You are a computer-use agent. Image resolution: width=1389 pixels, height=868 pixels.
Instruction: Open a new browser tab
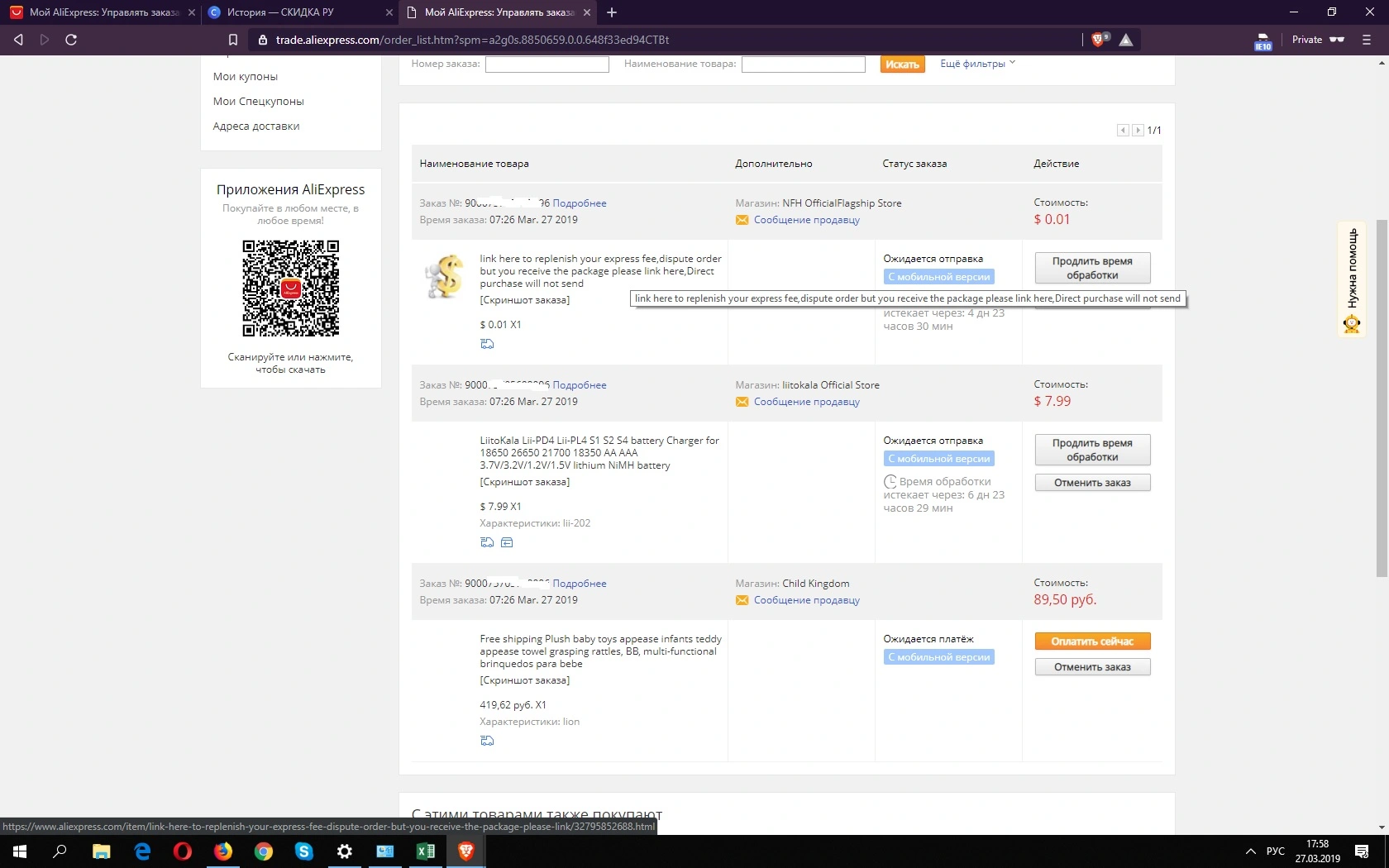[x=612, y=12]
